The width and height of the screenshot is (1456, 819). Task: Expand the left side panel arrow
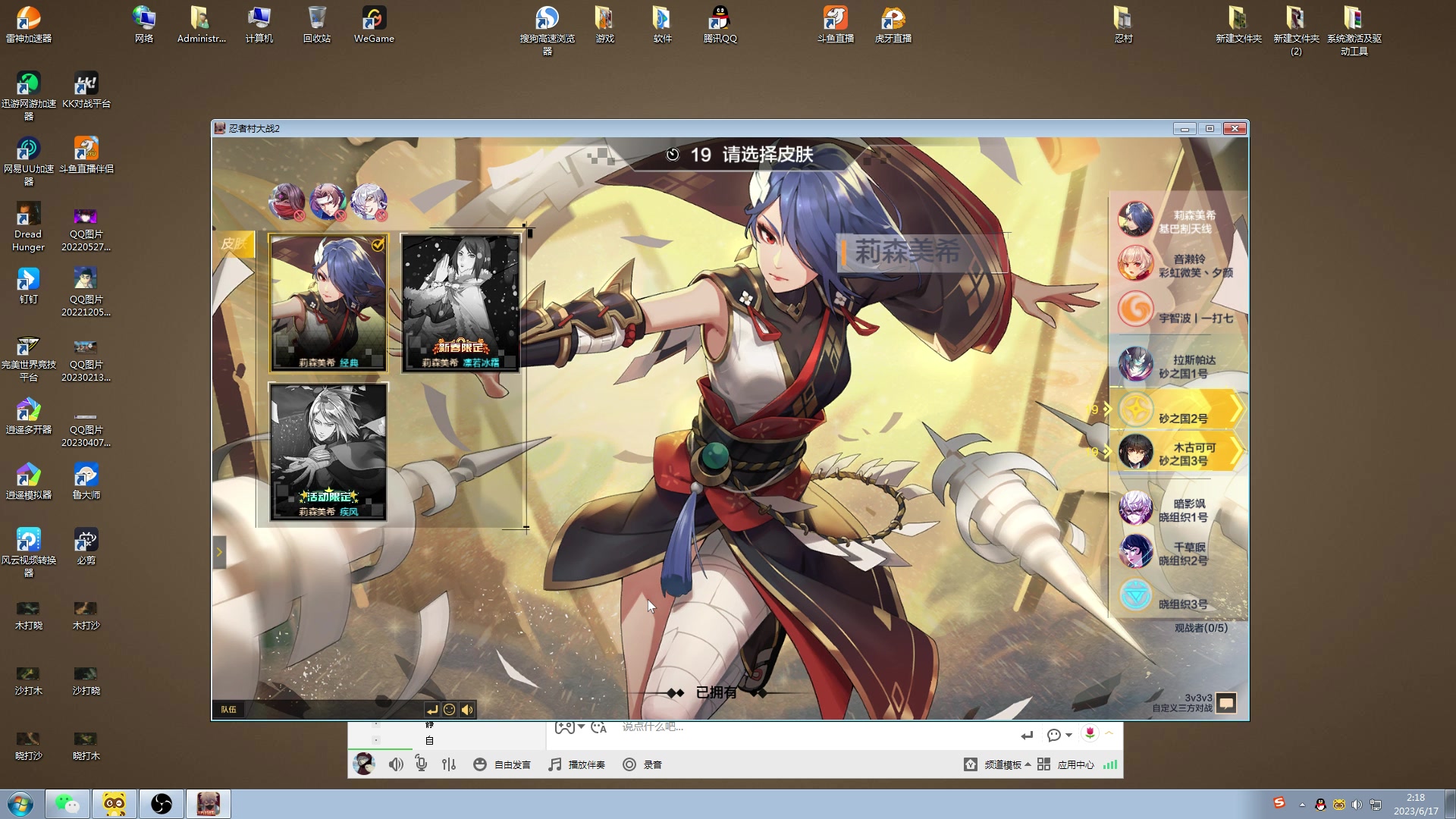219,552
